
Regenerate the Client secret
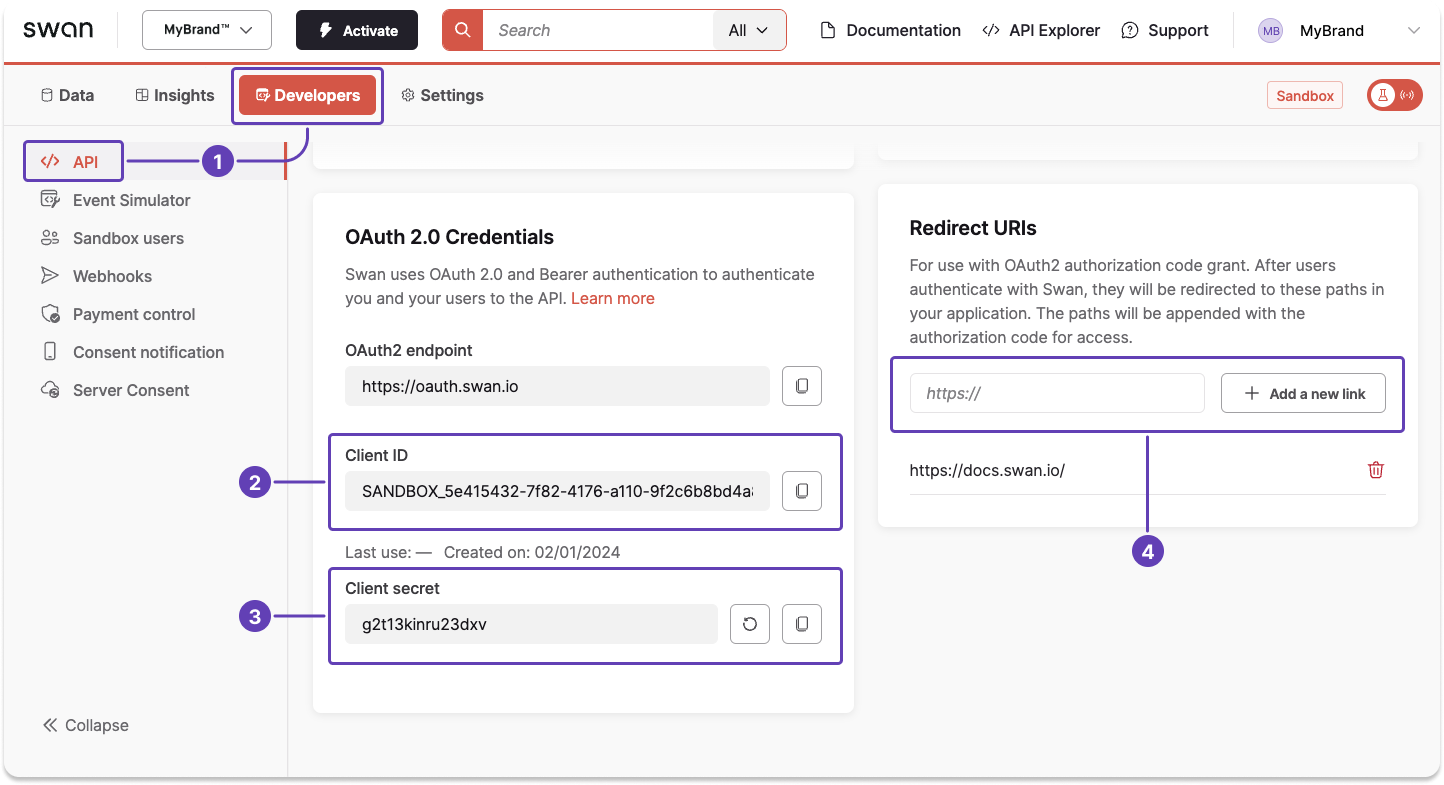tap(749, 623)
